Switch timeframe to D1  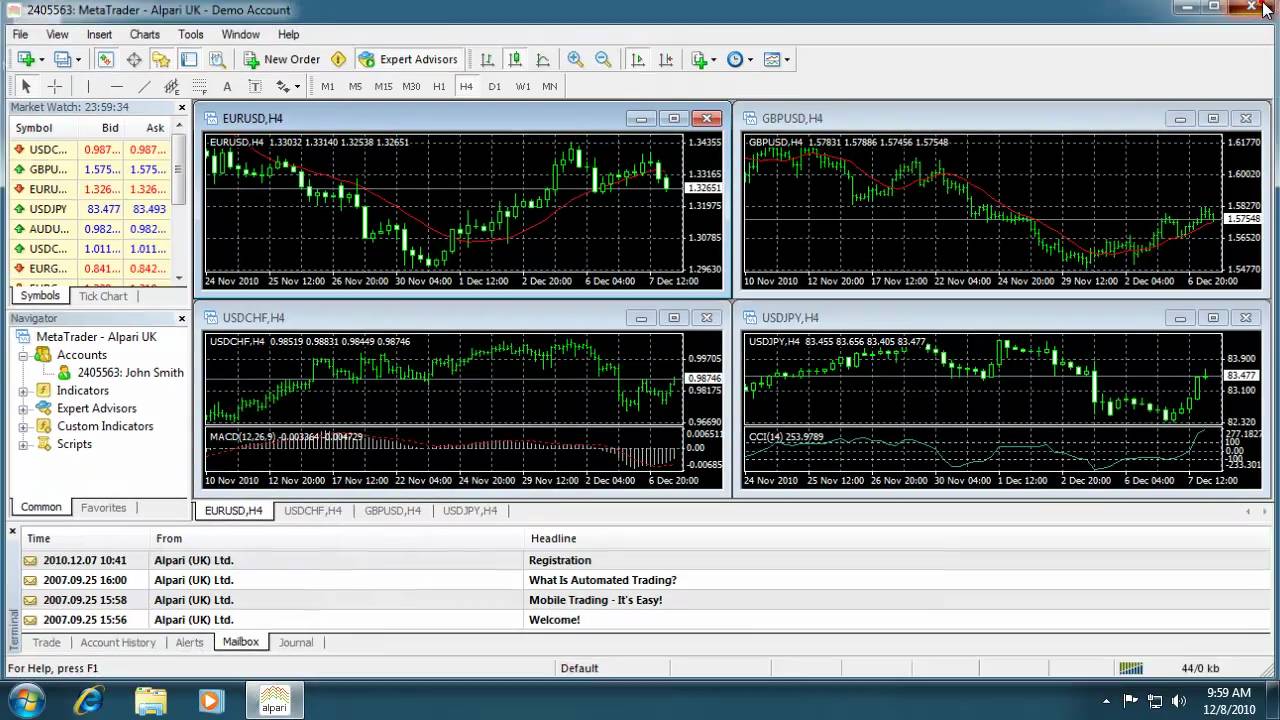coord(494,86)
